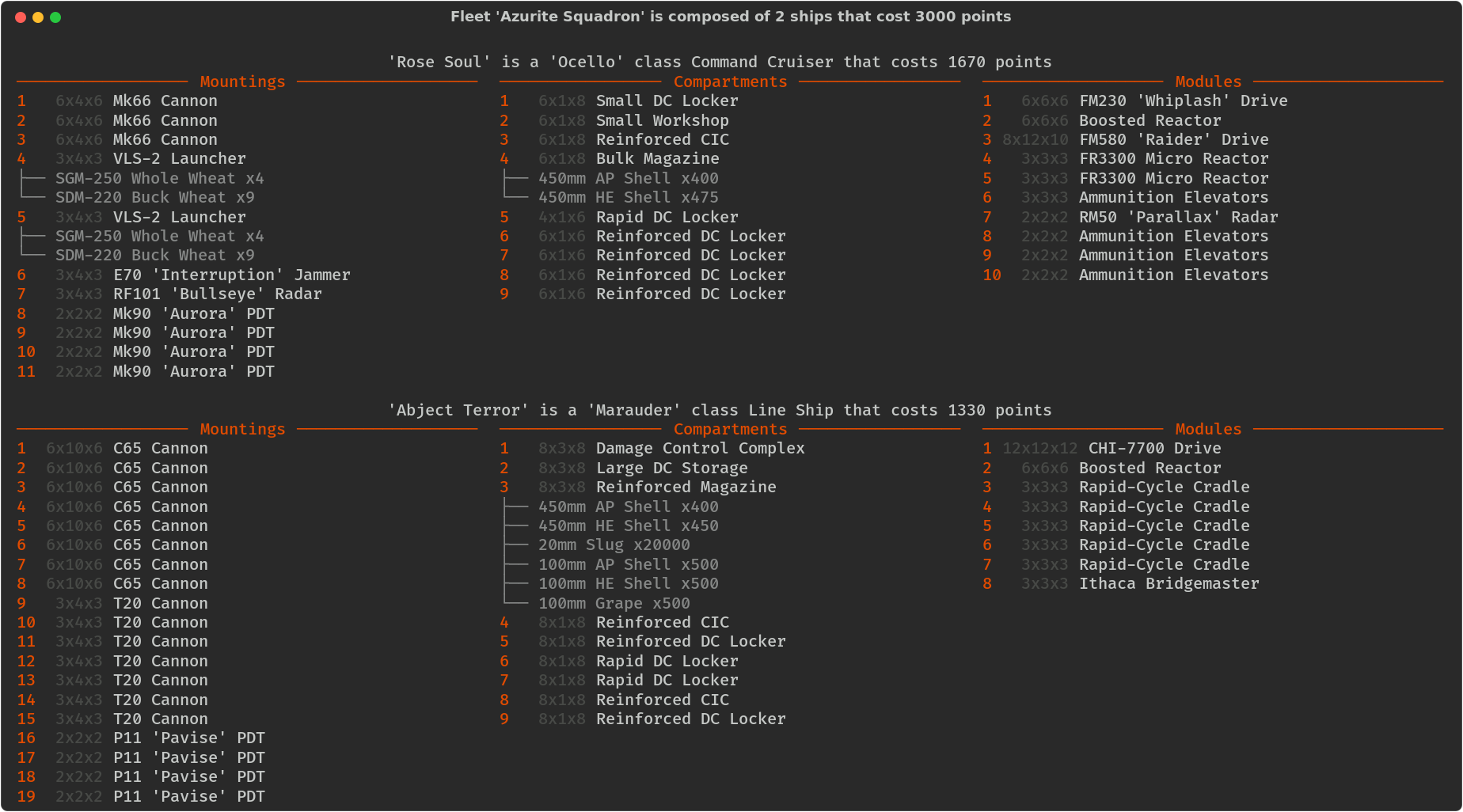Click the Small Workshop compartment
Image resolution: width=1463 pixels, height=812 pixels.
coord(662,120)
